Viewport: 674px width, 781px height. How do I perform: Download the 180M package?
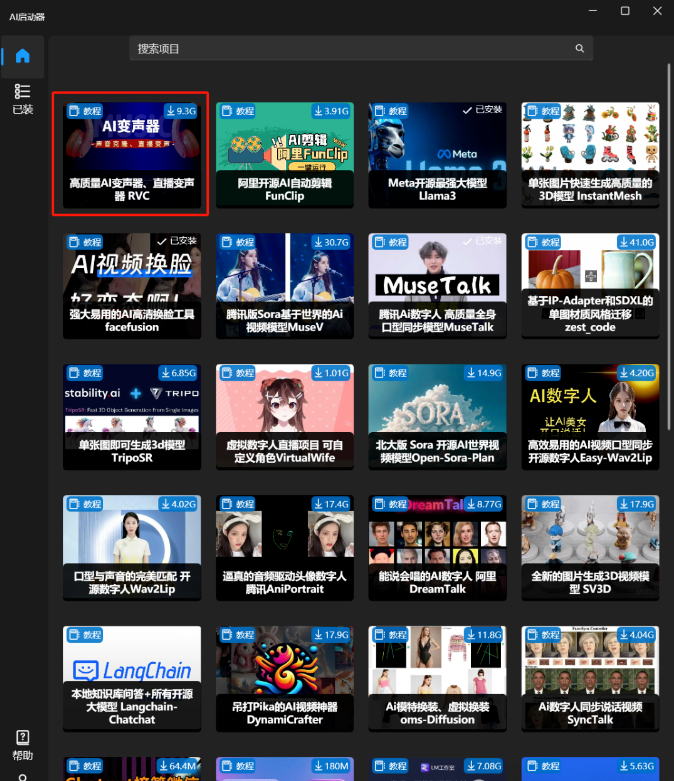pos(331,766)
